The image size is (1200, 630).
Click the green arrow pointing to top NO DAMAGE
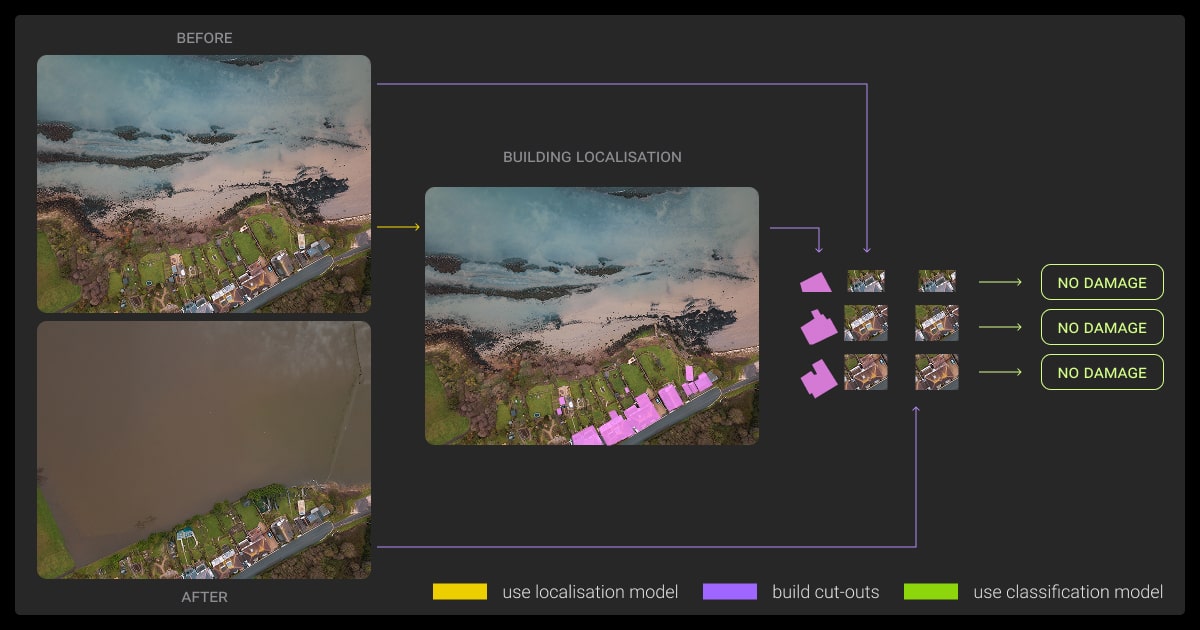click(x=1000, y=282)
